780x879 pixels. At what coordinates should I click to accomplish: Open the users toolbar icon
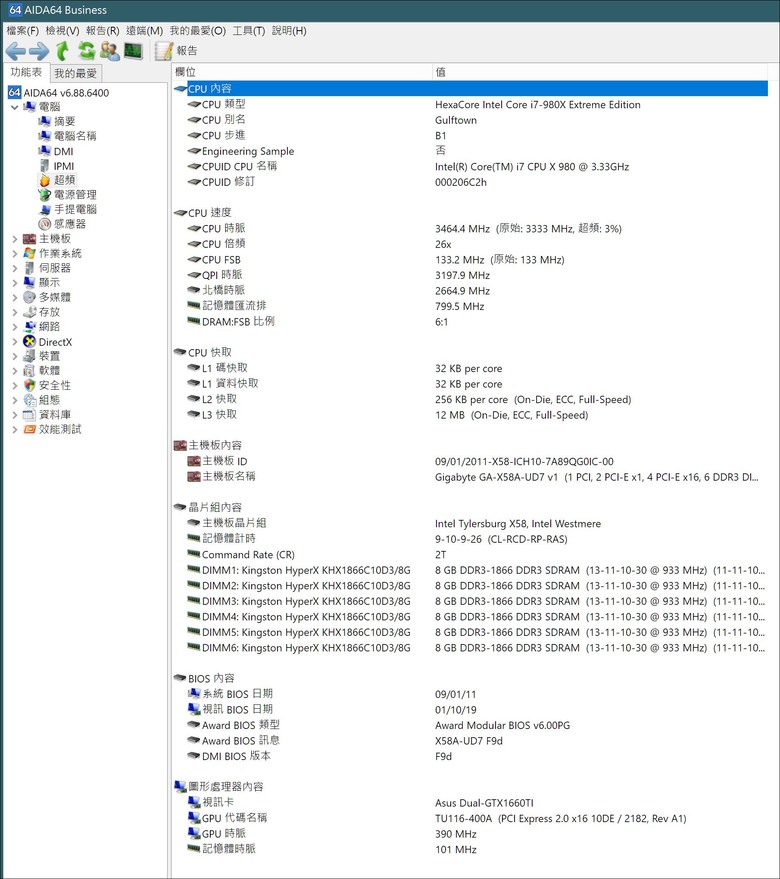(110, 51)
